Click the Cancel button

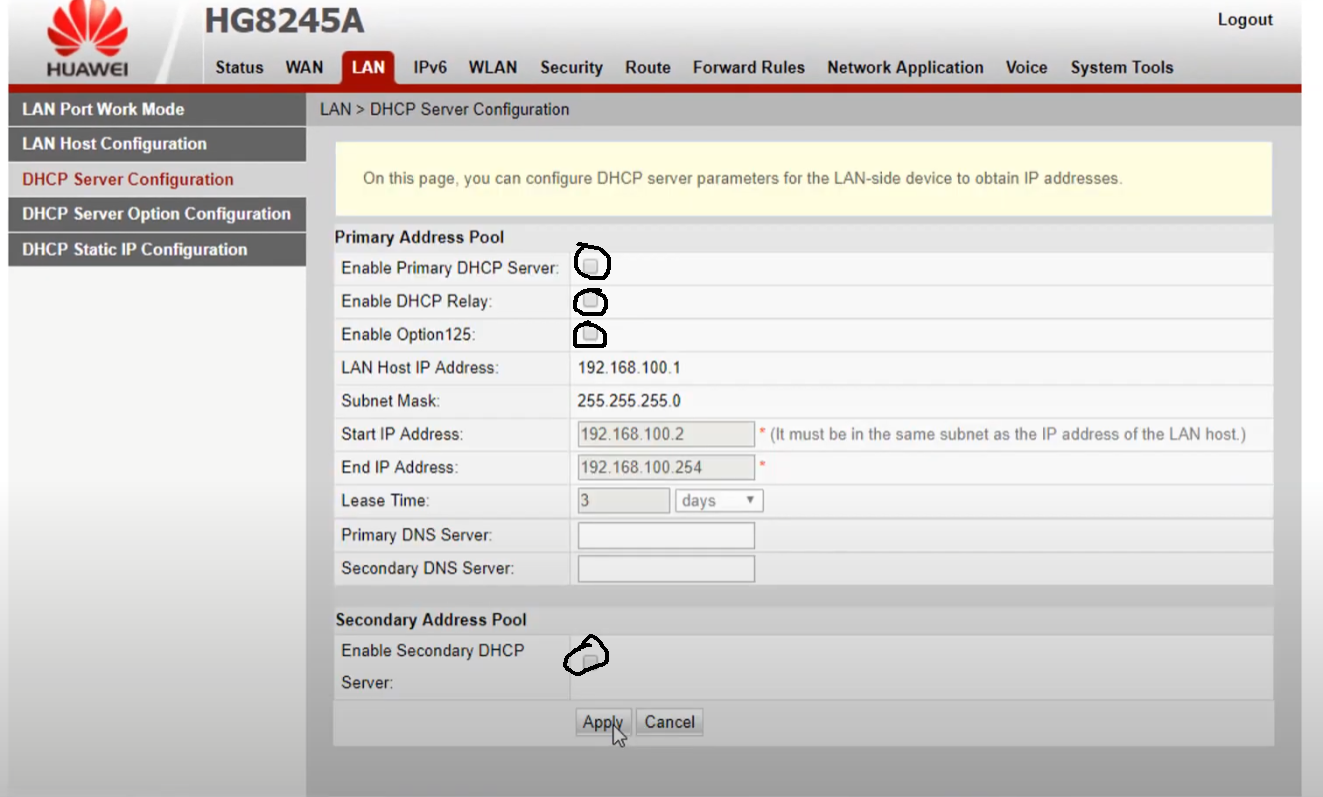(669, 722)
